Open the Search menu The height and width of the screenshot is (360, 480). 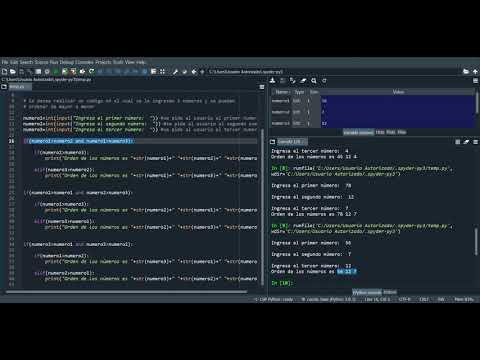tap(26, 62)
